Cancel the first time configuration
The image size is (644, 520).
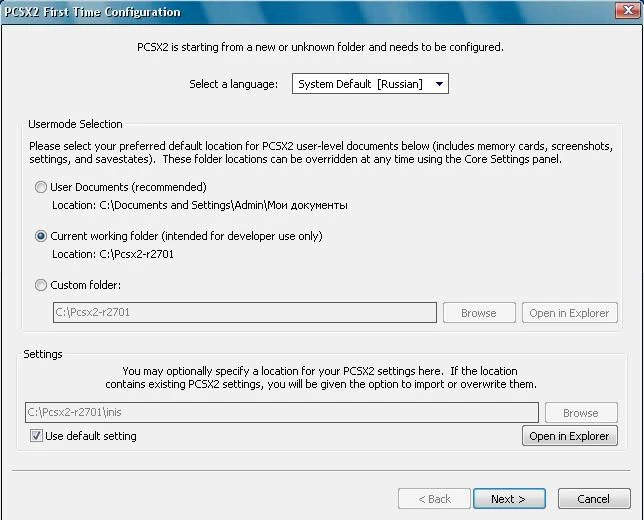click(x=594, y=499)
